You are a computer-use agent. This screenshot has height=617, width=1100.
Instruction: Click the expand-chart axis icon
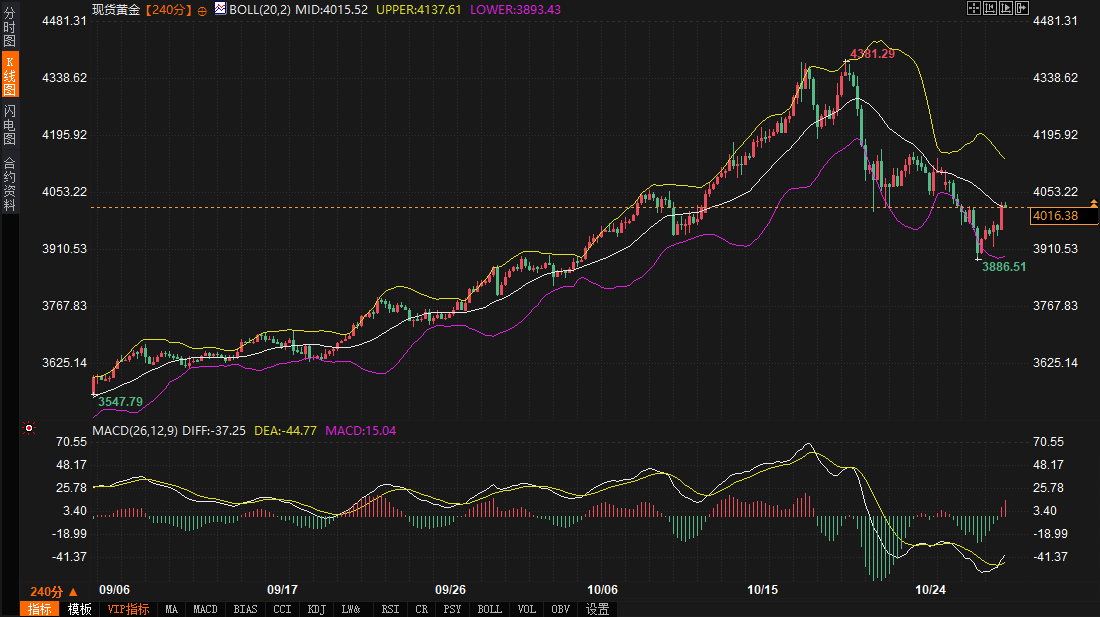(1006, 8)
